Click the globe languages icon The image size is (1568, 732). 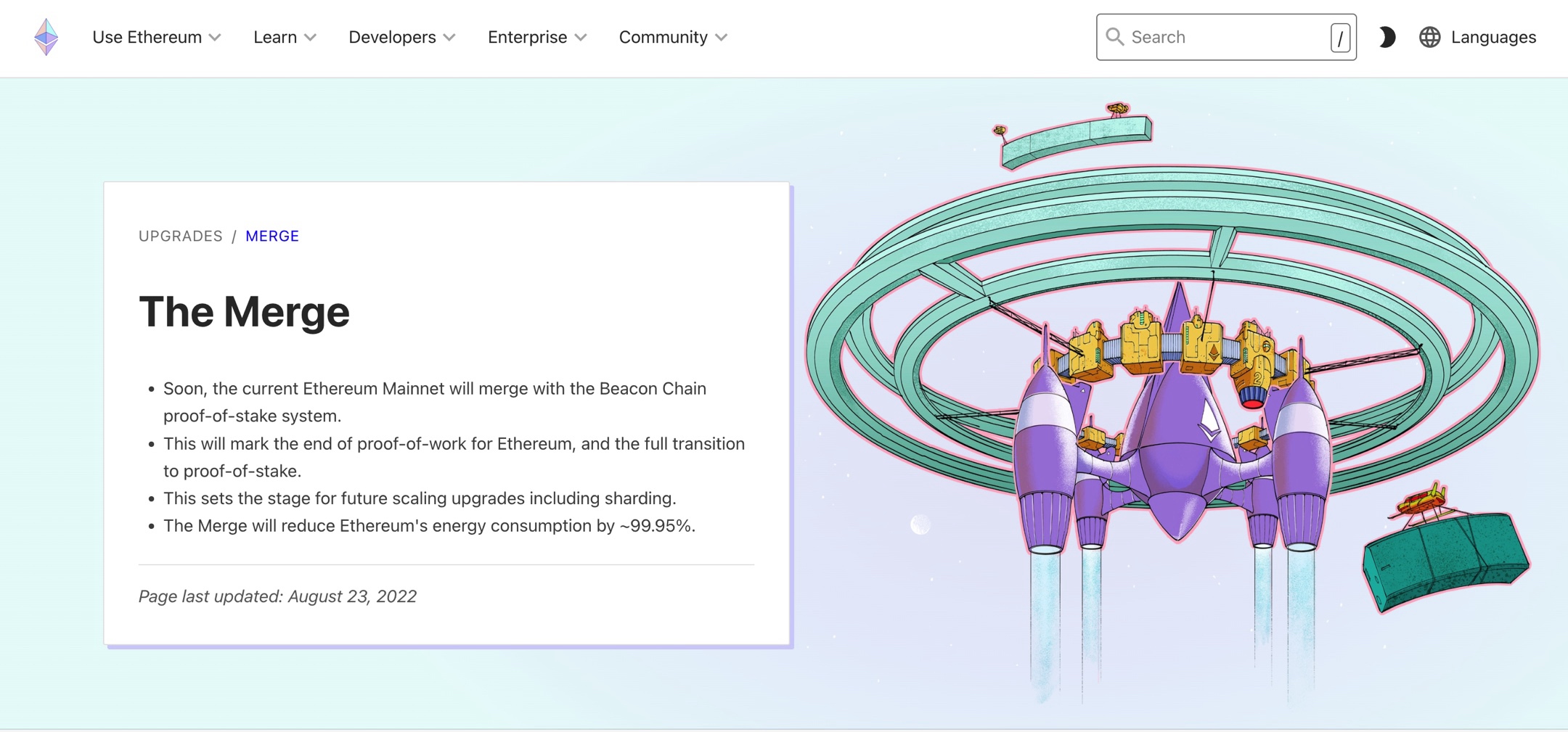coord(1429,37)
